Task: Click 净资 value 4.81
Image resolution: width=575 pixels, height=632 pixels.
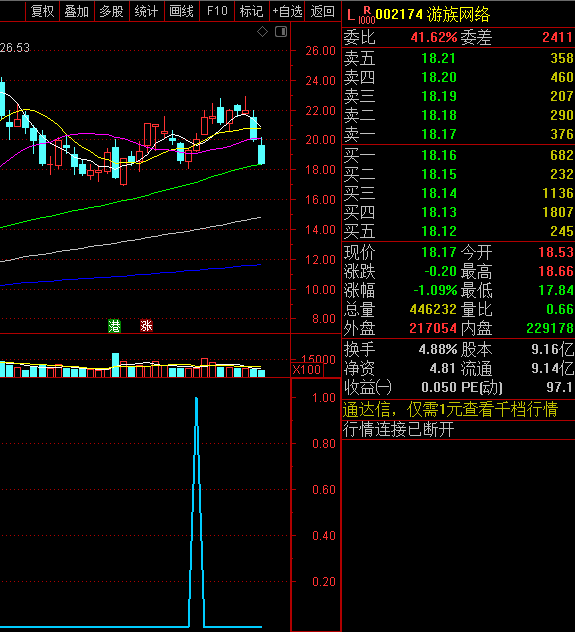Action: coord(442,368)
